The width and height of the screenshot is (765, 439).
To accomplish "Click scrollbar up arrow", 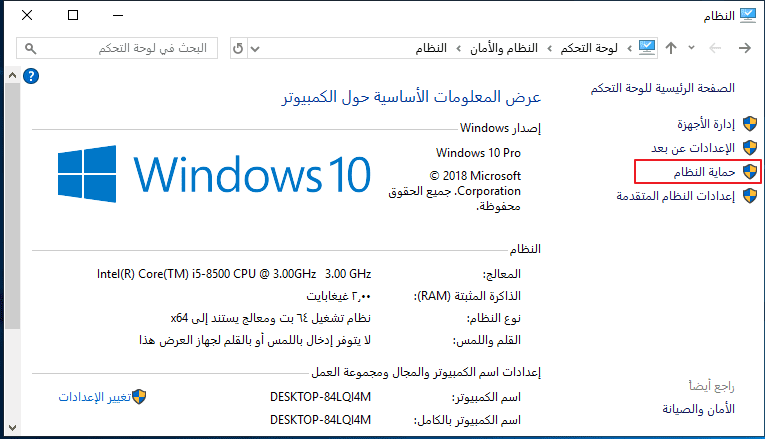I will [x=13, y=75].
